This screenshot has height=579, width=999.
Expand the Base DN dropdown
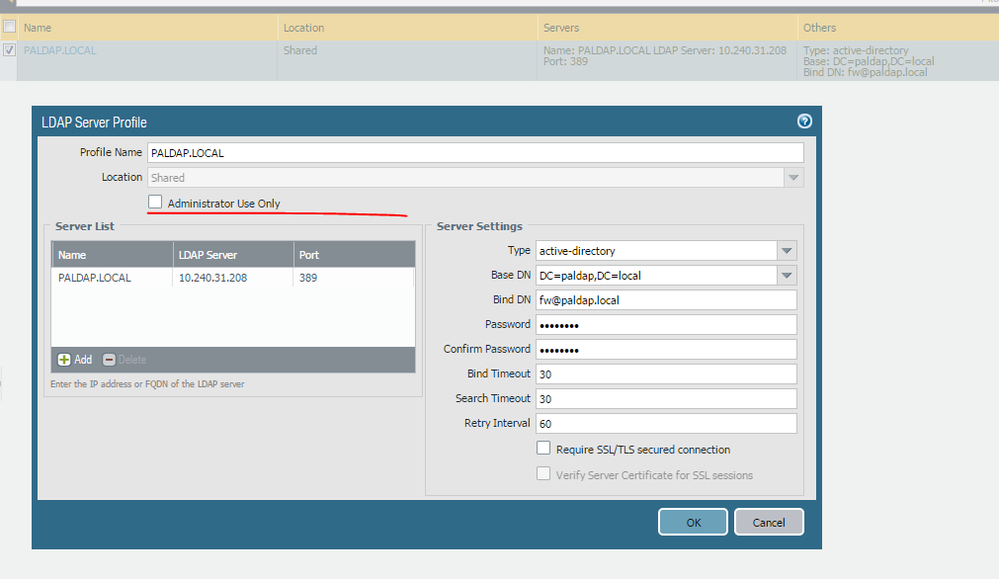tap(787, 275)
